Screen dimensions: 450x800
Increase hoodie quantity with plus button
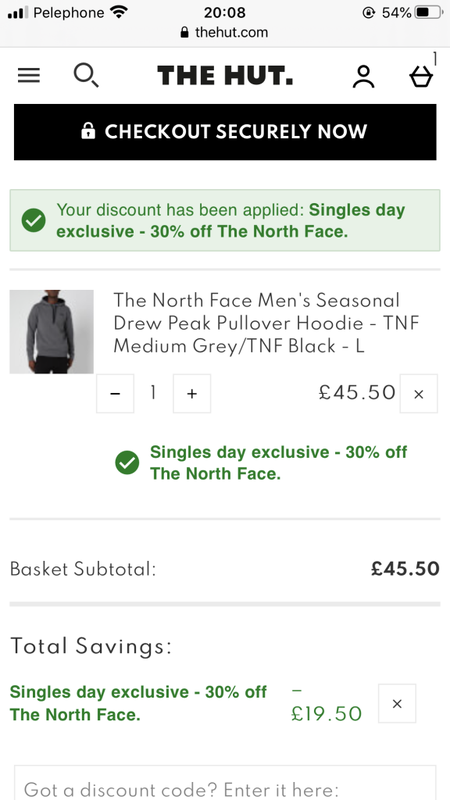[192, 393]
